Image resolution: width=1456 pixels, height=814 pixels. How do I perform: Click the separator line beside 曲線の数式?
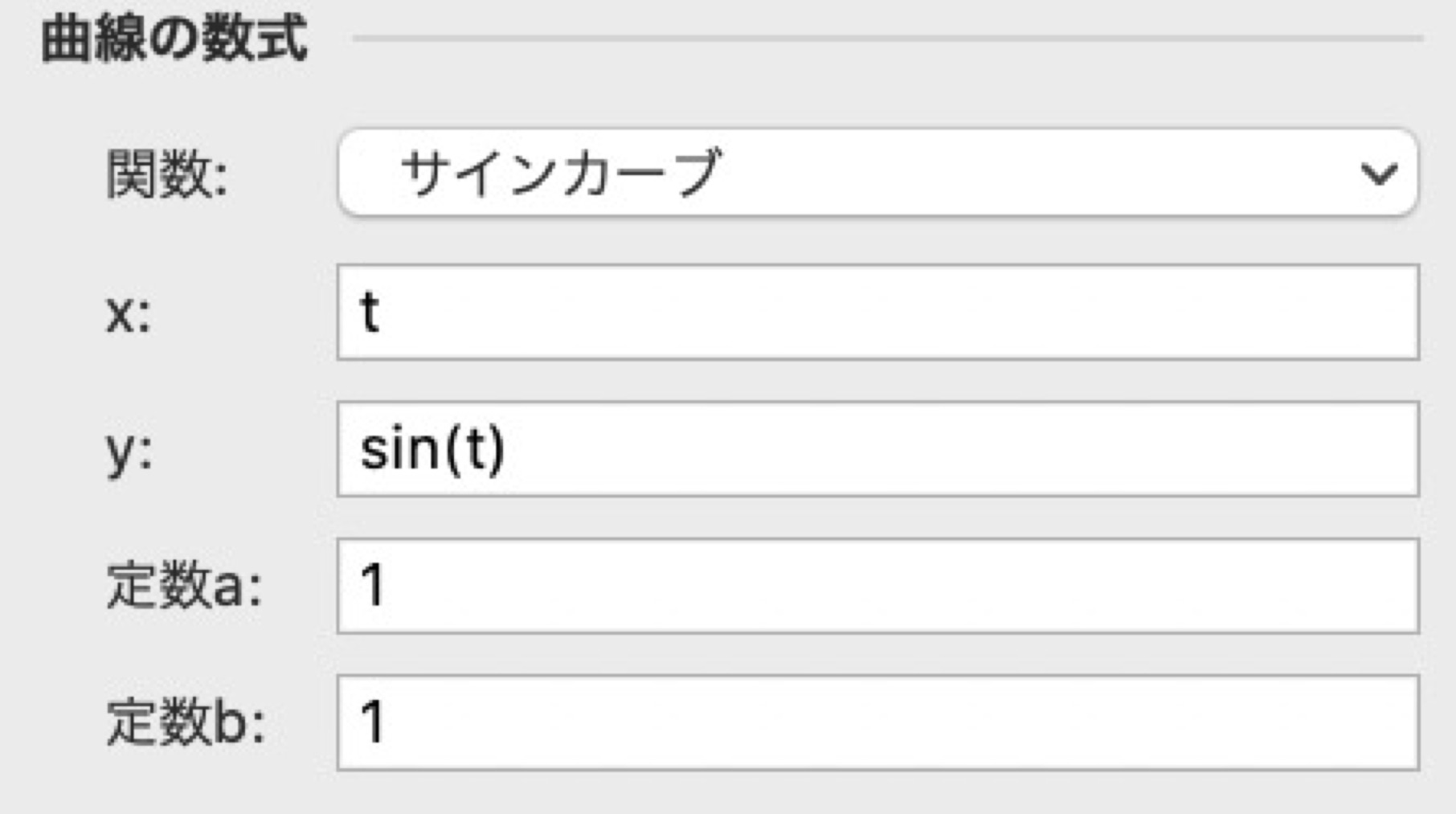887,38
